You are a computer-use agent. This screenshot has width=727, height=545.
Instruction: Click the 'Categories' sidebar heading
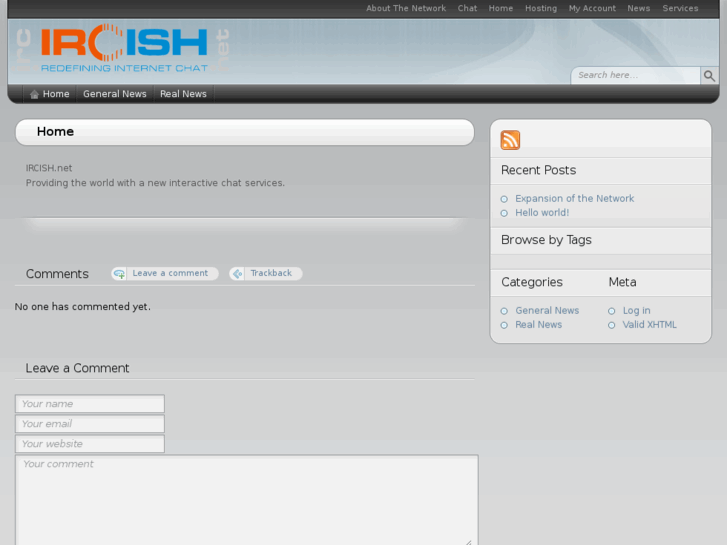point(532,282)
